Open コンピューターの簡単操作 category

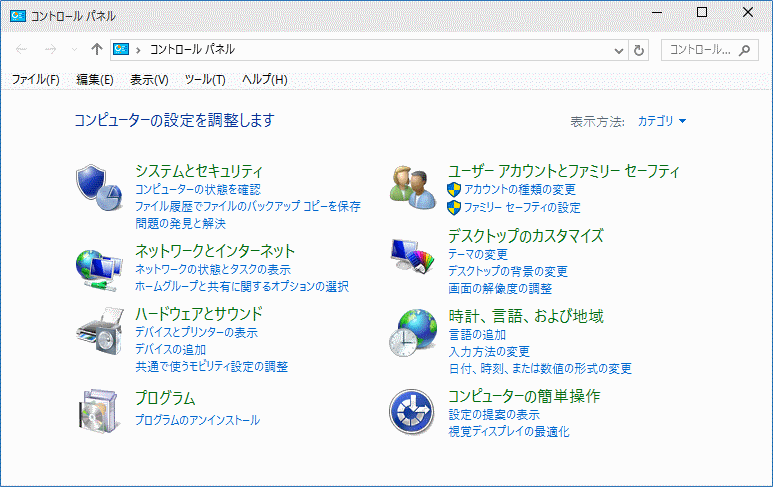(x=524, y=396)
